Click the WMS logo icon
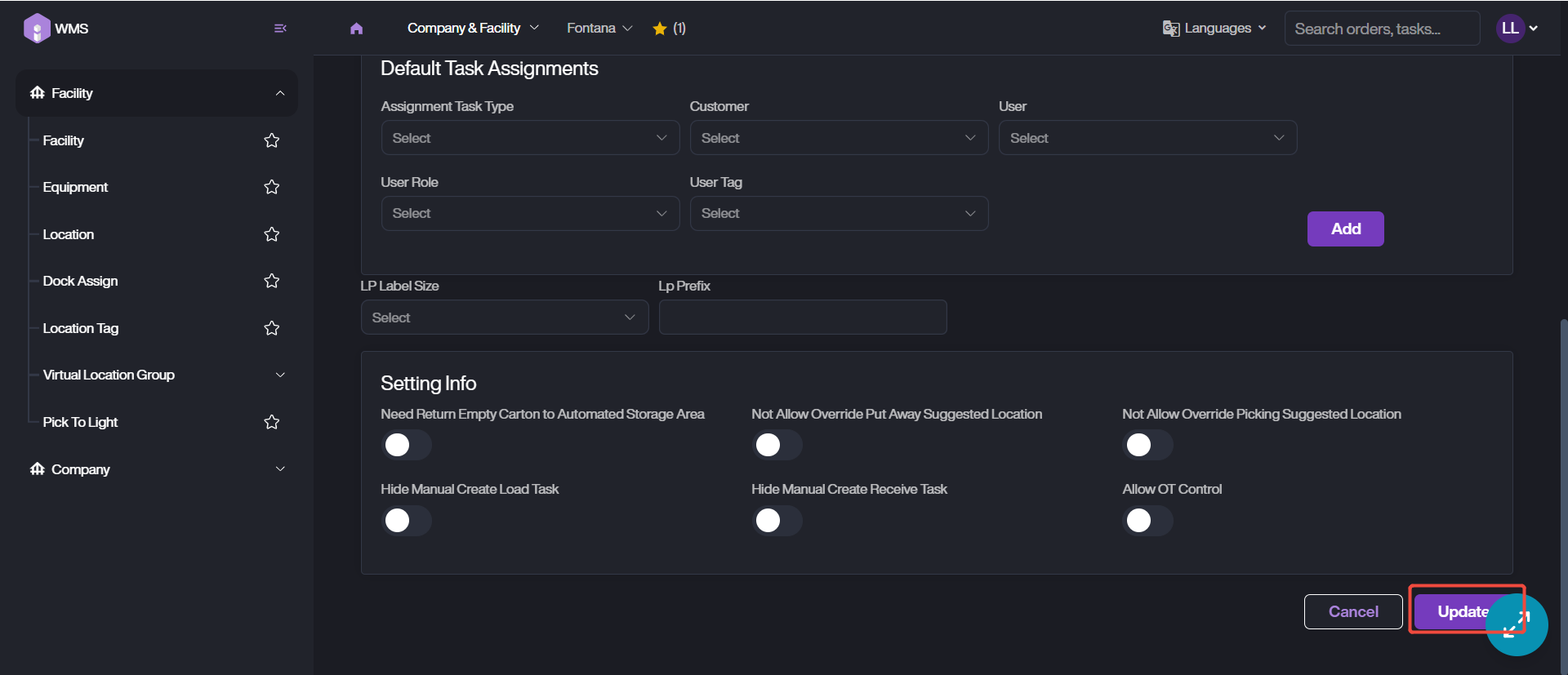Viewport: 1568px width, 675px height. 37,29
